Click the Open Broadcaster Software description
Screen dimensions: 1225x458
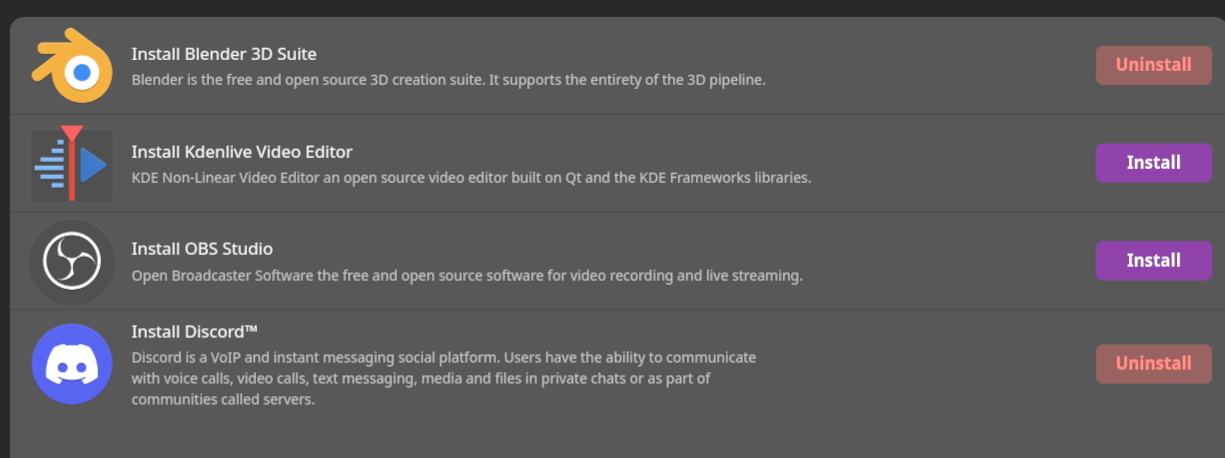point(467,275)
